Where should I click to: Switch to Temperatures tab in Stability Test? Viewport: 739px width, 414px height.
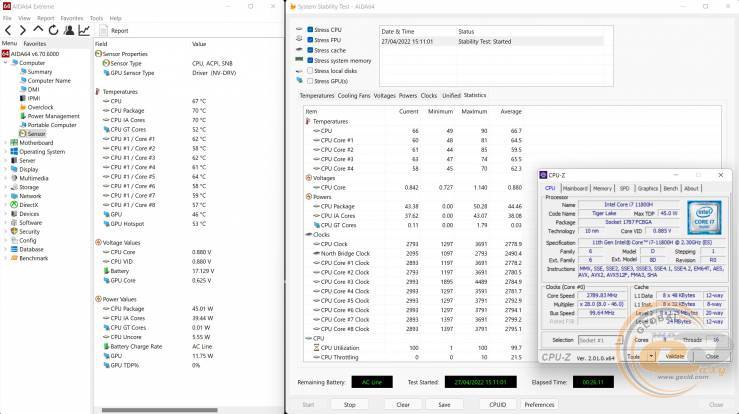pyautogui.click(x=317, y=96)
